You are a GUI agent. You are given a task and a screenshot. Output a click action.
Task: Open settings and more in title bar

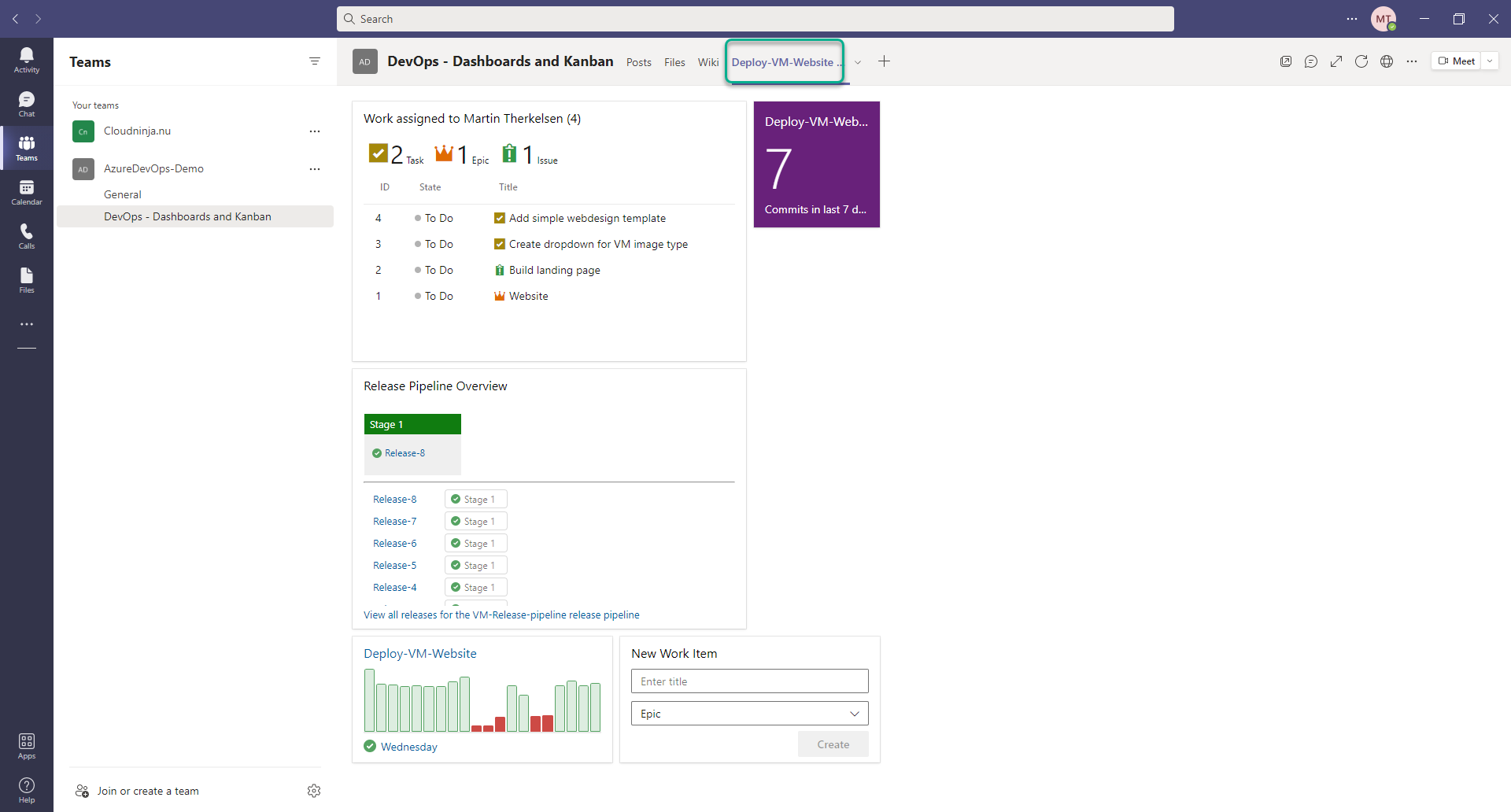[x=1352, y=19]
